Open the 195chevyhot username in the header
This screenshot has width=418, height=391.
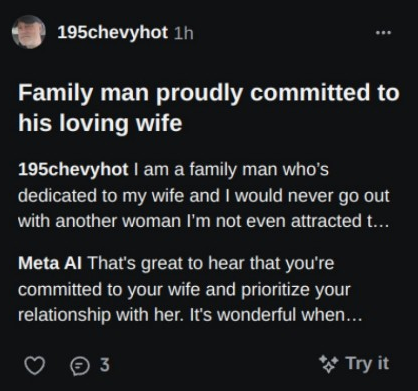pyautogui.click(x=113, y=33)
